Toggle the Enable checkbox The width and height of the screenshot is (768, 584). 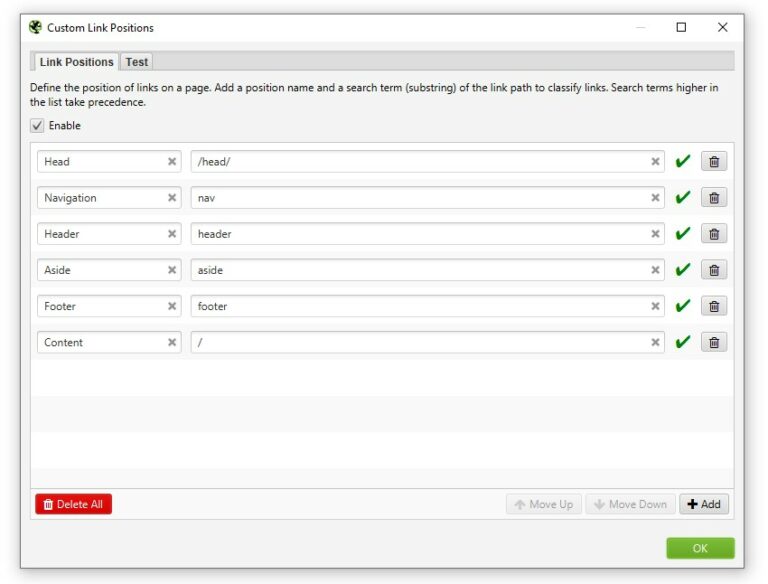[38, 126]
